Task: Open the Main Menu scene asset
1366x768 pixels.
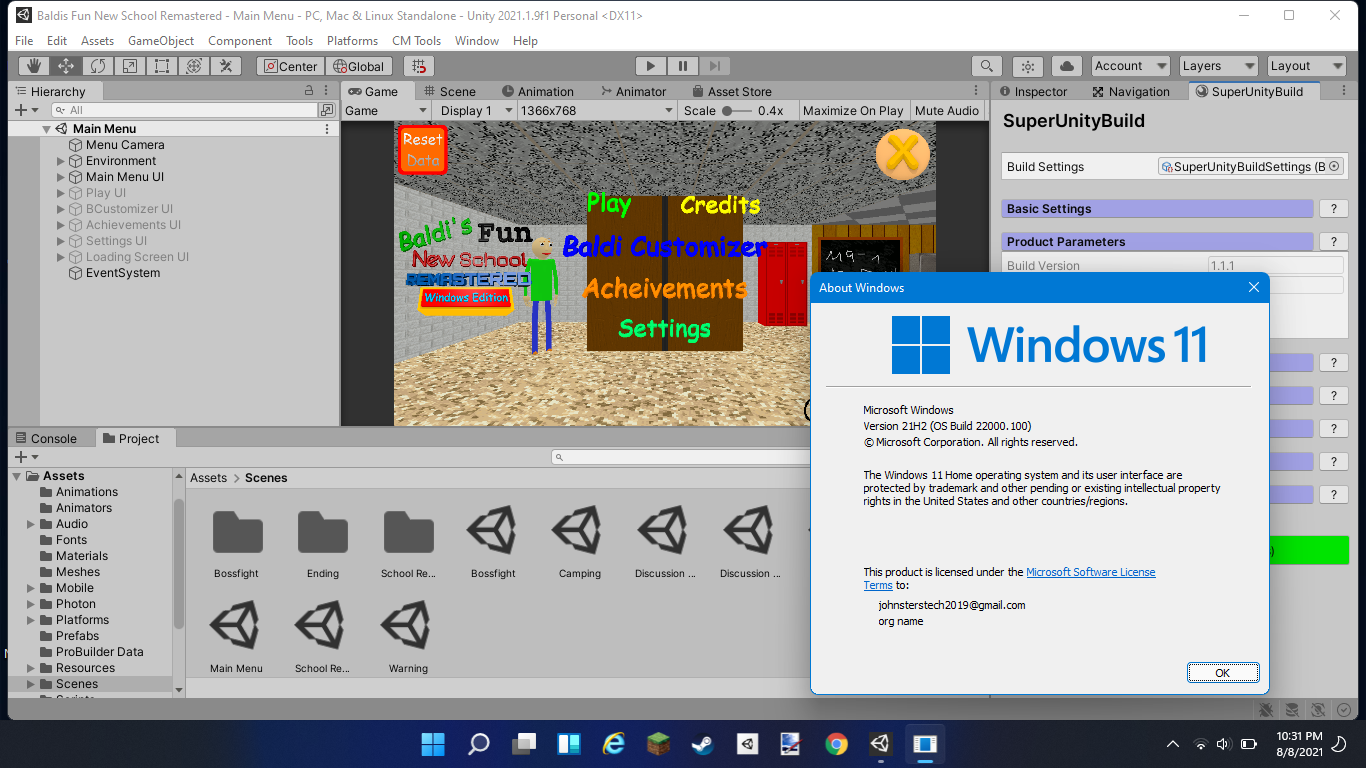Action: point(237,636)
